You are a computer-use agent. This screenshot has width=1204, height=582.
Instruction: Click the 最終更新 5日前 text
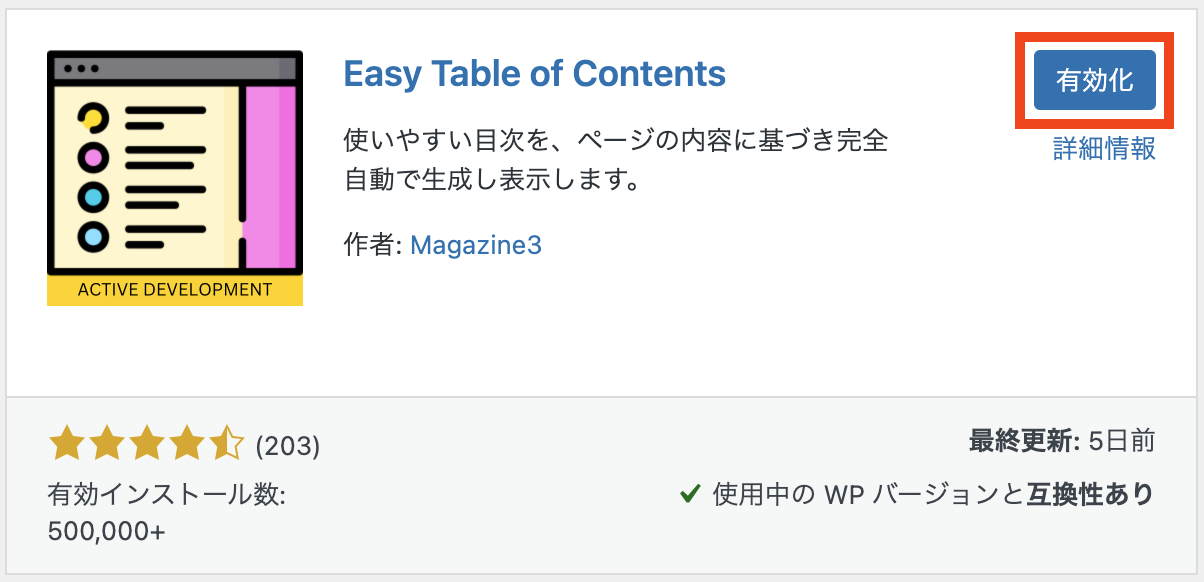point(1062,441)
